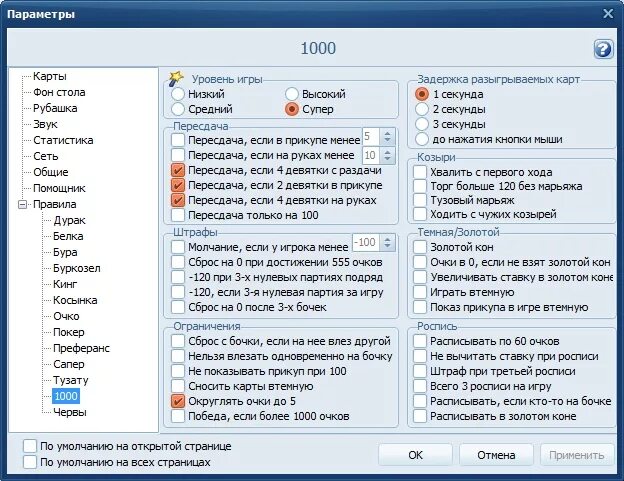Check По умолчанию на всех страницах
The image size is (624, 481).
click(30, 462)
